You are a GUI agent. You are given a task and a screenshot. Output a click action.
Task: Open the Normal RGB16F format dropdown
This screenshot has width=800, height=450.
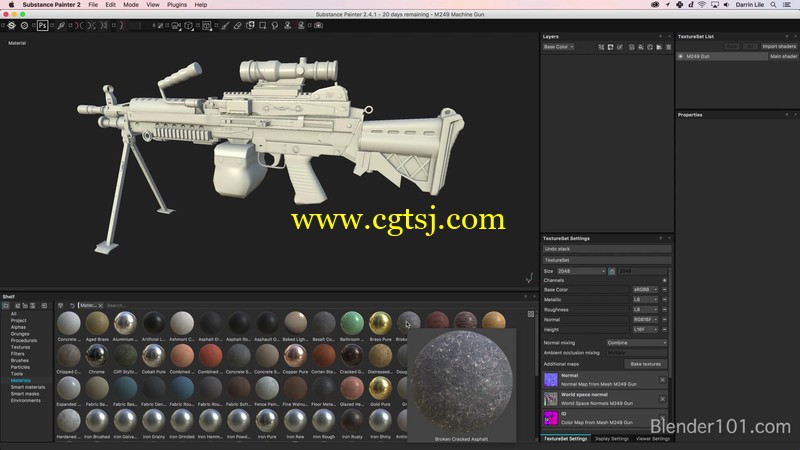click(645, 320)
